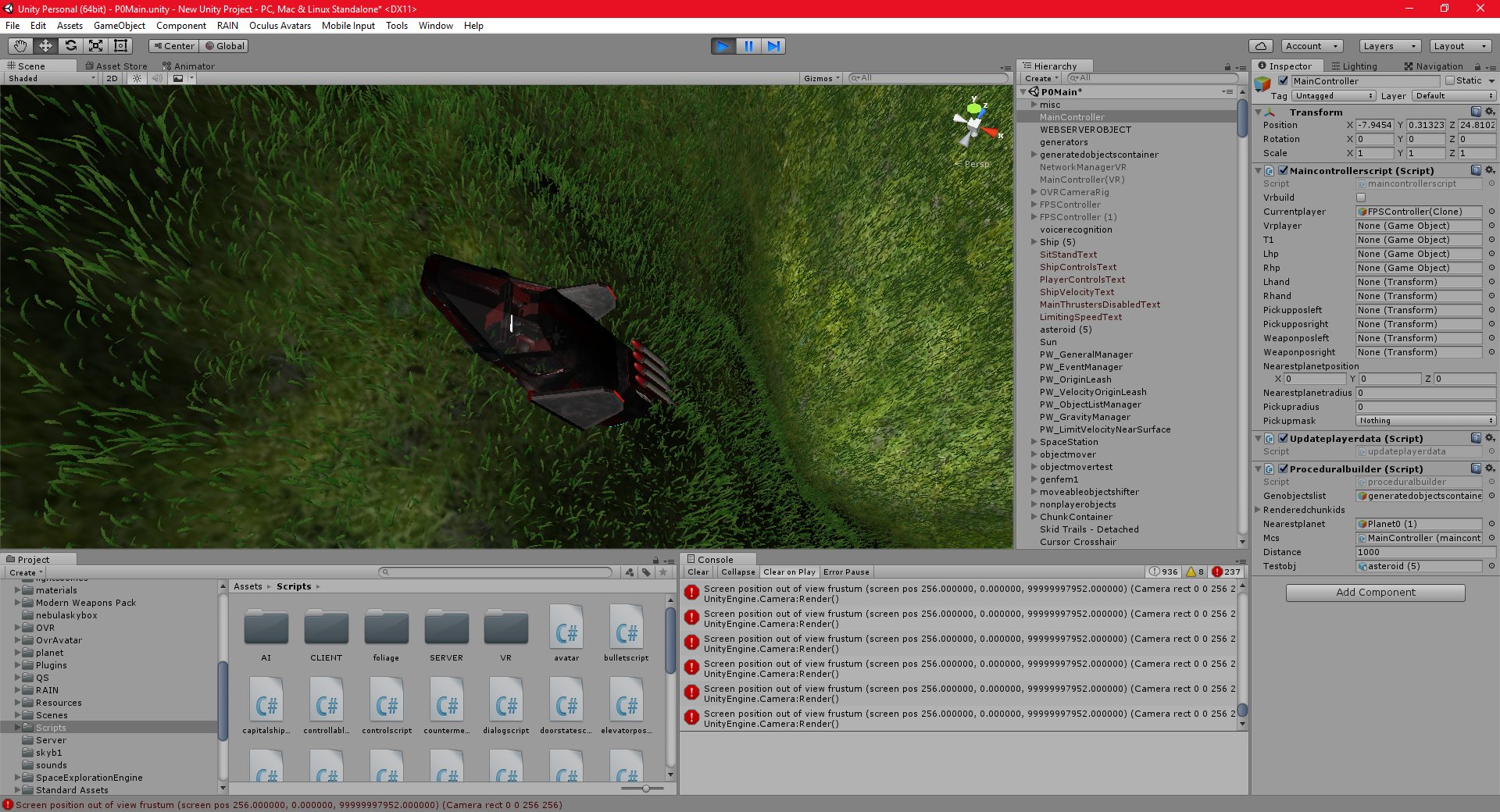Select the Scale tool
The height and width of the screenshot is (812, 1500).
coord(95,46)
